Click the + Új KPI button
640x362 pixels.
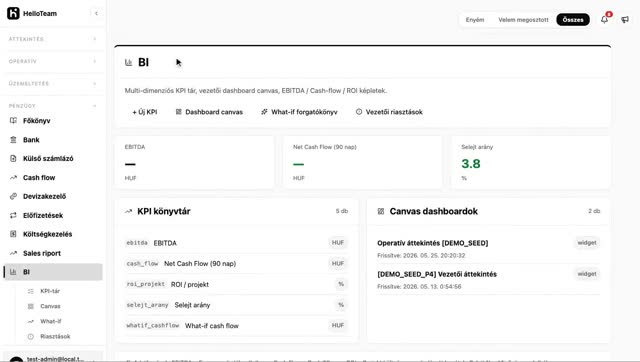[x=144, y=112]
